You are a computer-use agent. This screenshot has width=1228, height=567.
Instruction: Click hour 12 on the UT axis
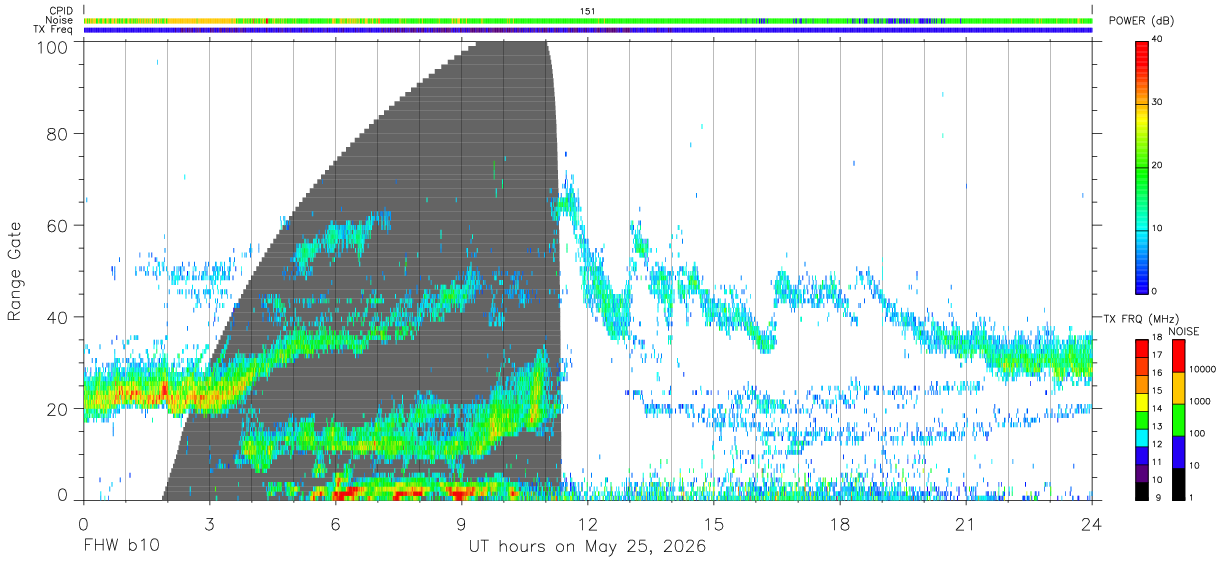click(x=588, y=524)
